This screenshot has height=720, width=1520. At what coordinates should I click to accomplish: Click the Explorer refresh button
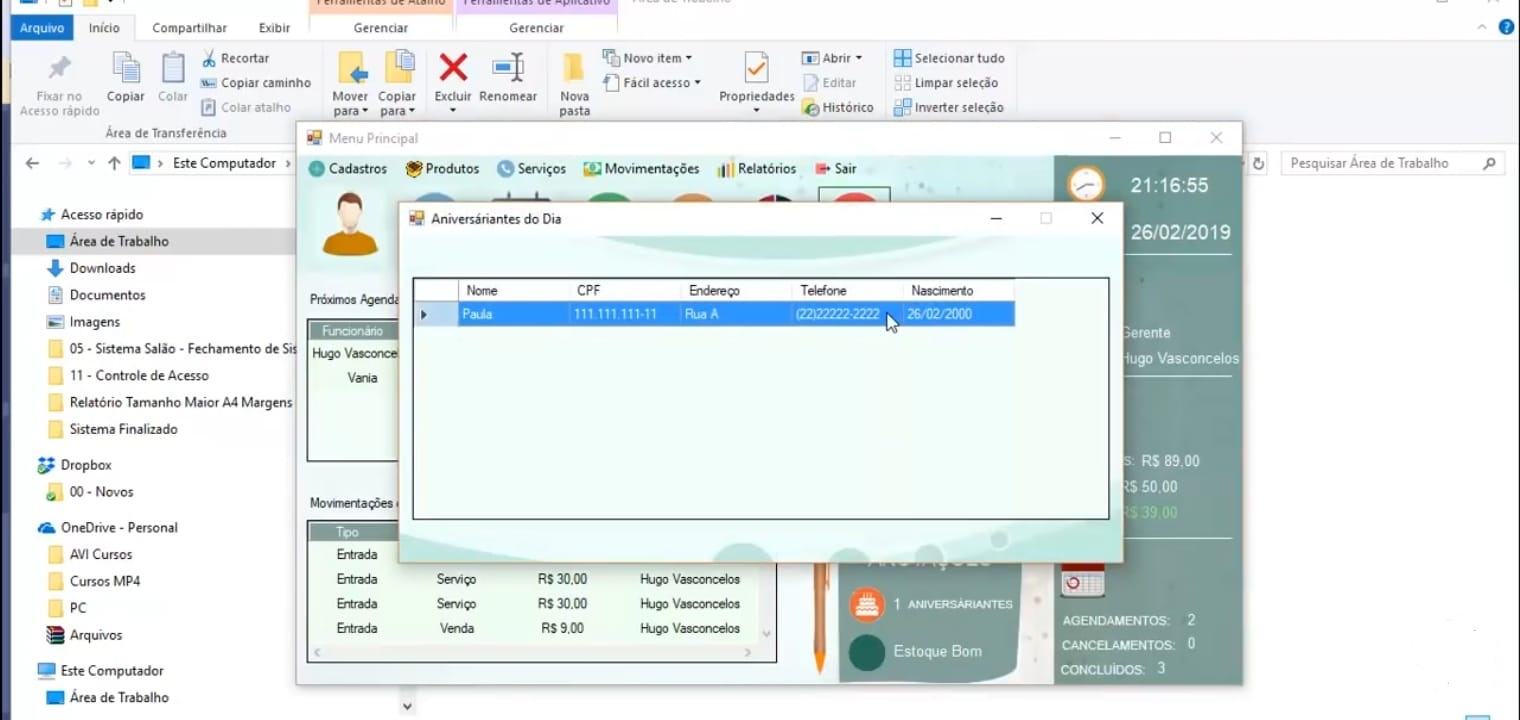coord(1259,163)
